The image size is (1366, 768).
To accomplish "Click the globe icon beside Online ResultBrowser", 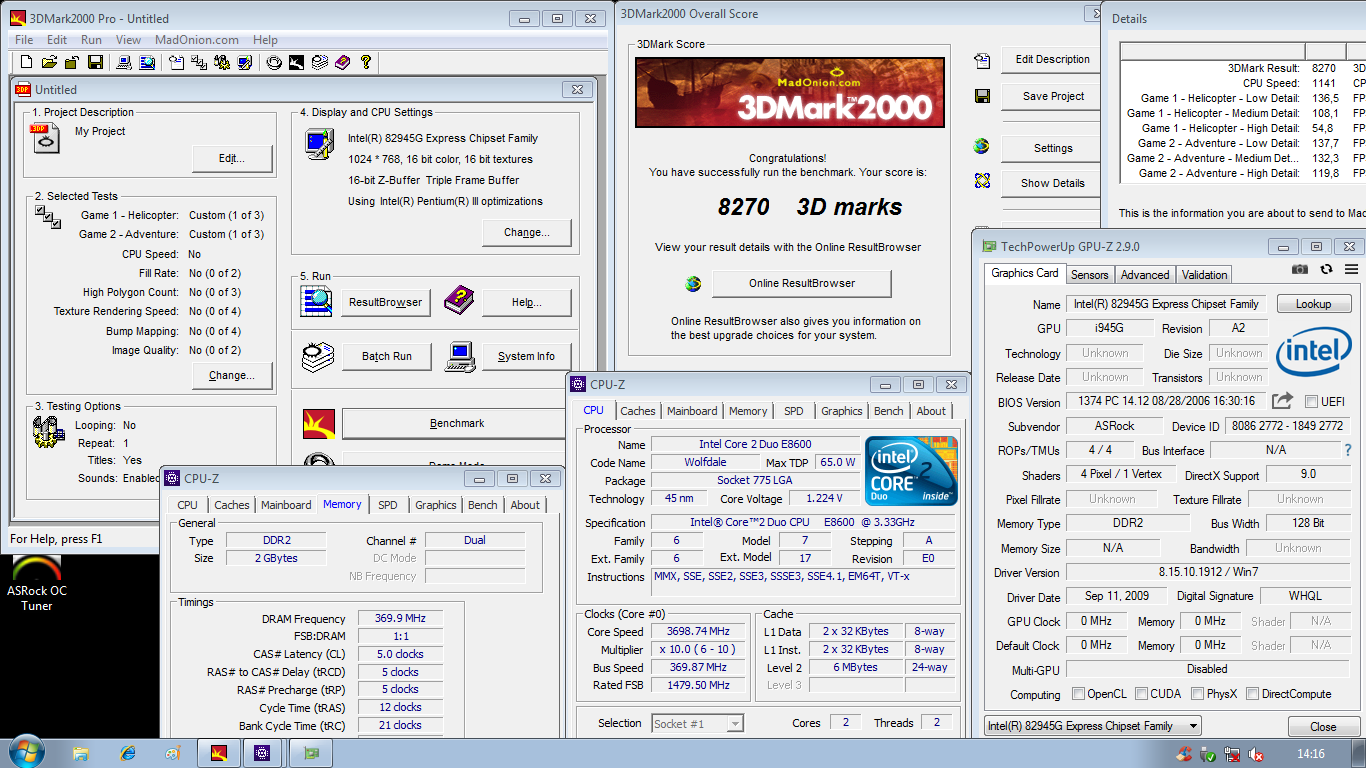I will (693, 284).
